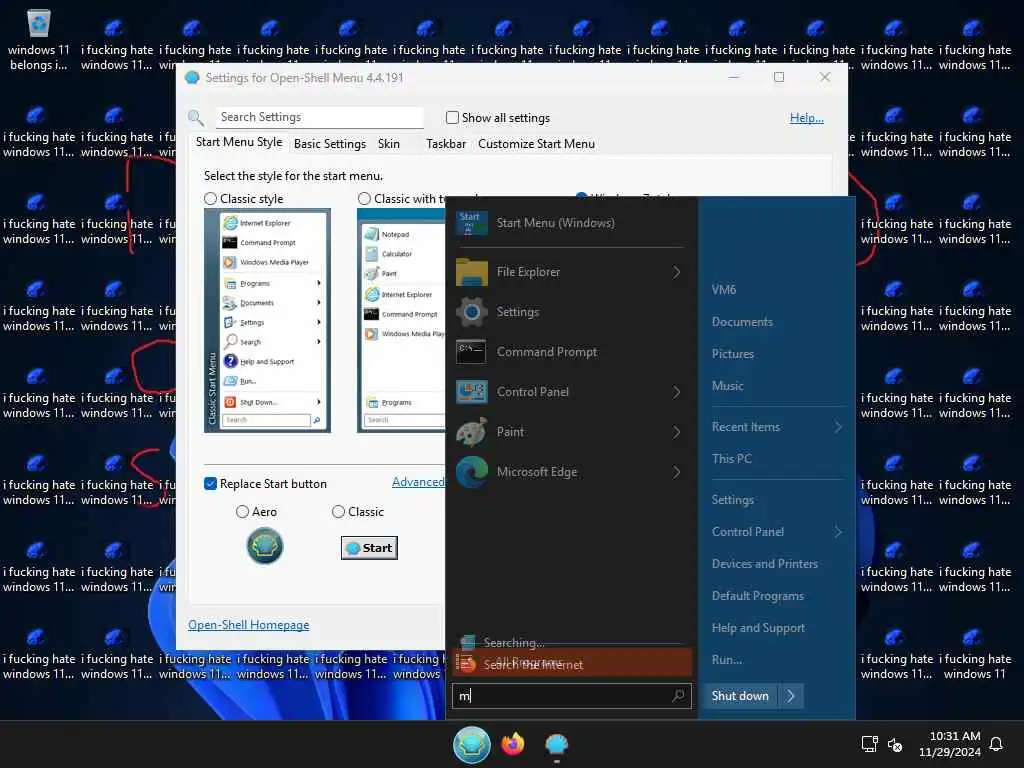Choose the Aero radio button

point(242,511)
